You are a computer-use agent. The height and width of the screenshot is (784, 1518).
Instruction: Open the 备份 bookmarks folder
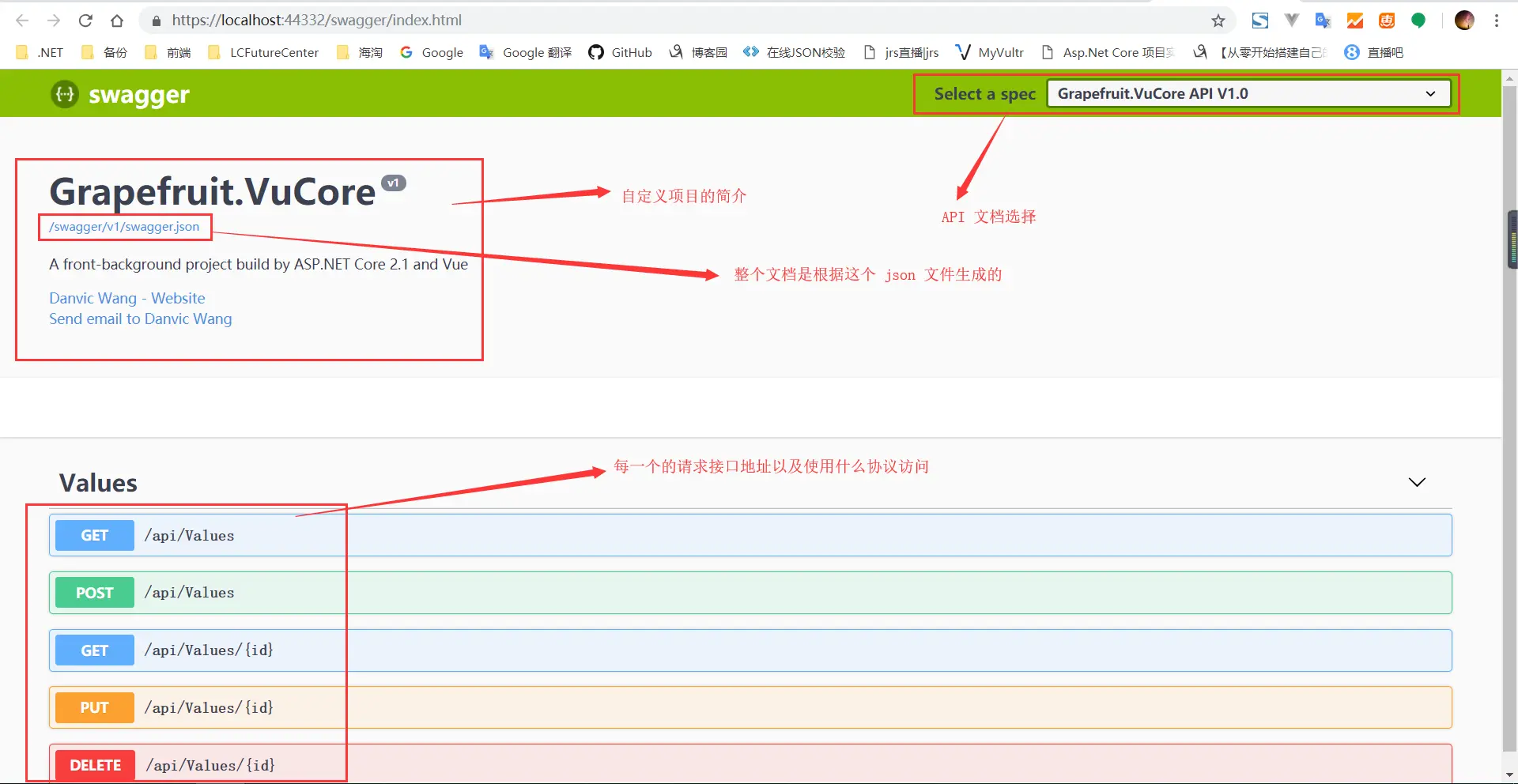pos(104,52)
